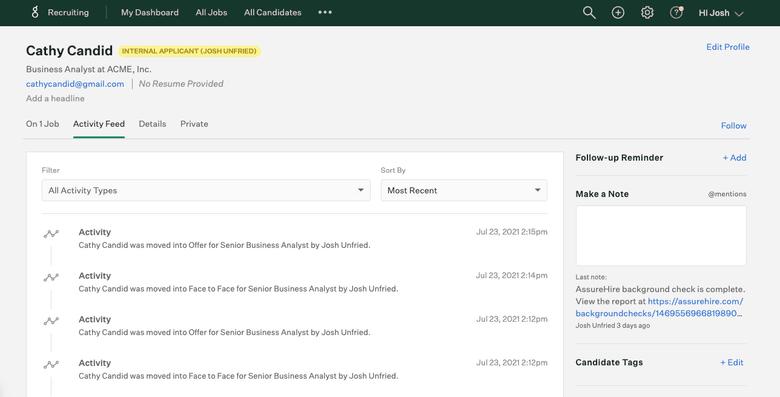Viewport: 780px width, 397px height.
Task: Follow this candidate via the Follow link
Action: (734, 126)
